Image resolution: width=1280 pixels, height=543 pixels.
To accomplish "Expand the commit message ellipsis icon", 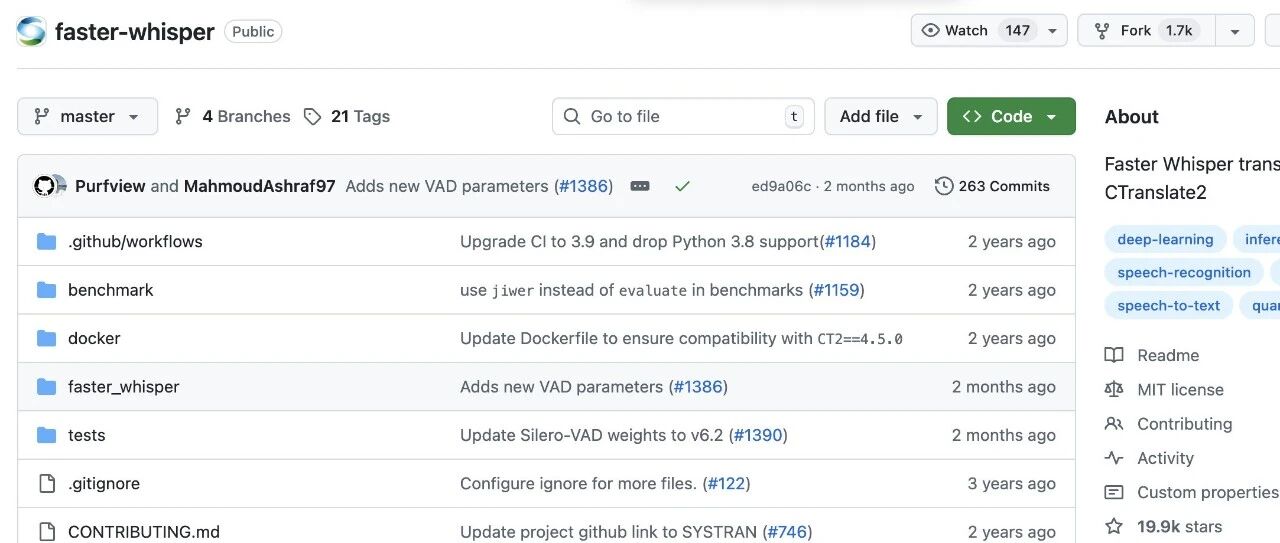I will (640, 186).
